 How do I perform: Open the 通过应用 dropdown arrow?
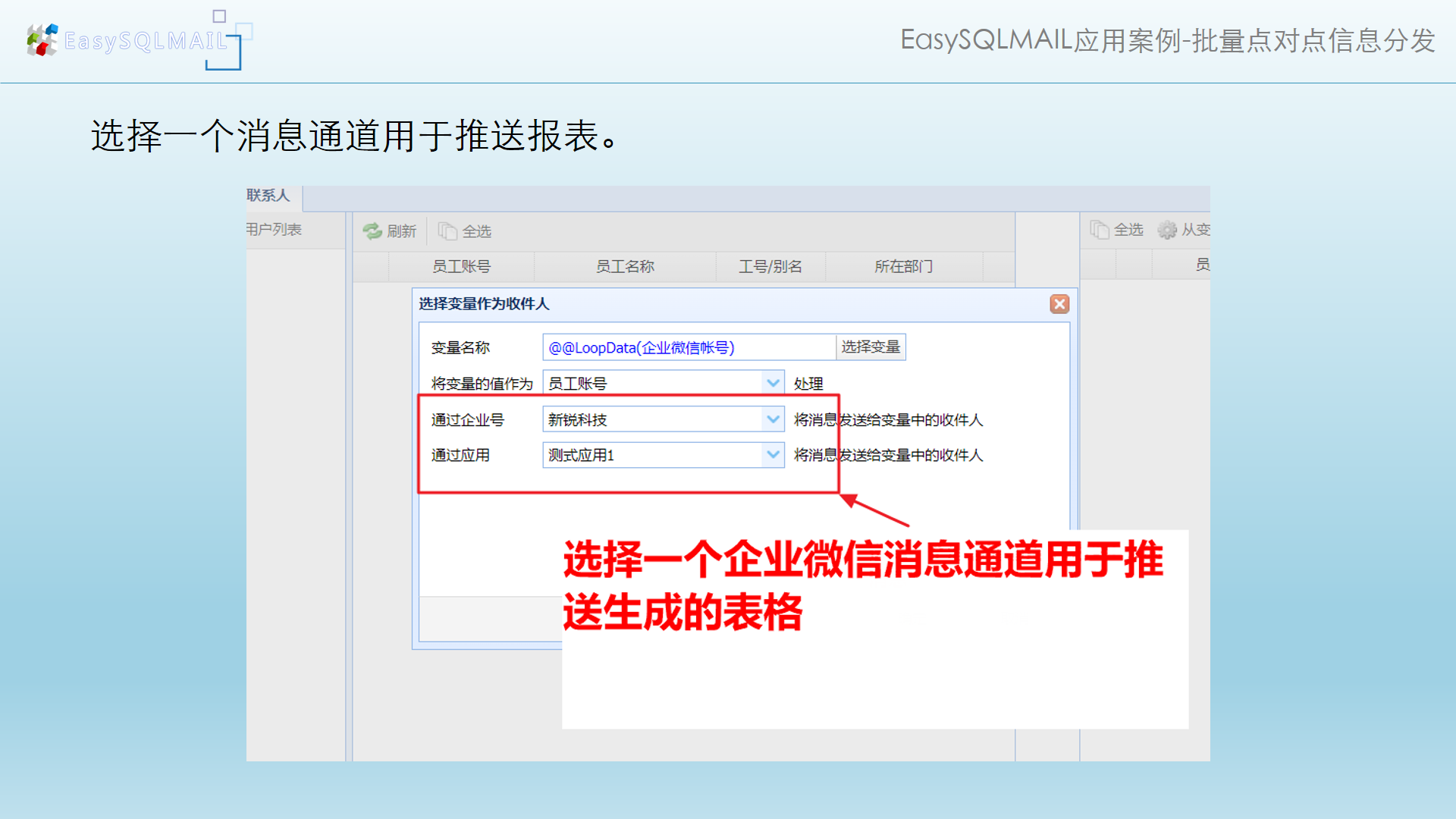pyautogui.click(x=773, y=455)
